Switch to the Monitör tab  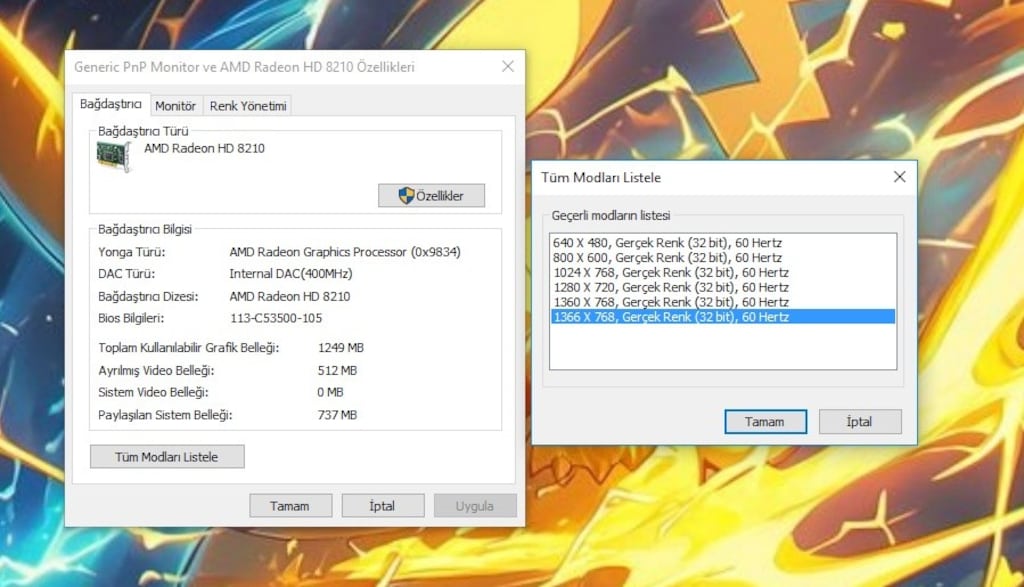(175, 106)
